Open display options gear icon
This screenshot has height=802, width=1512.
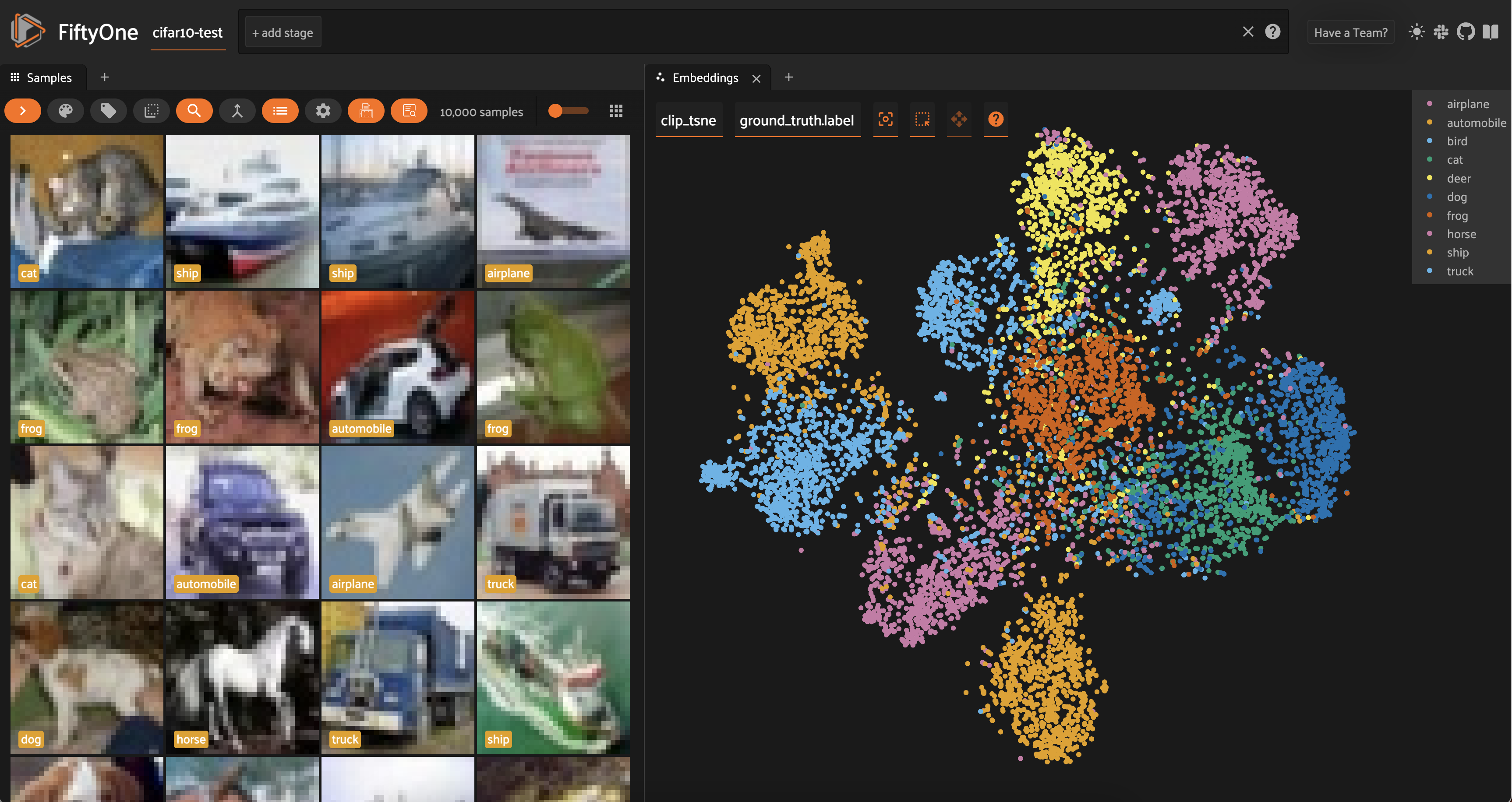[323, 111]
